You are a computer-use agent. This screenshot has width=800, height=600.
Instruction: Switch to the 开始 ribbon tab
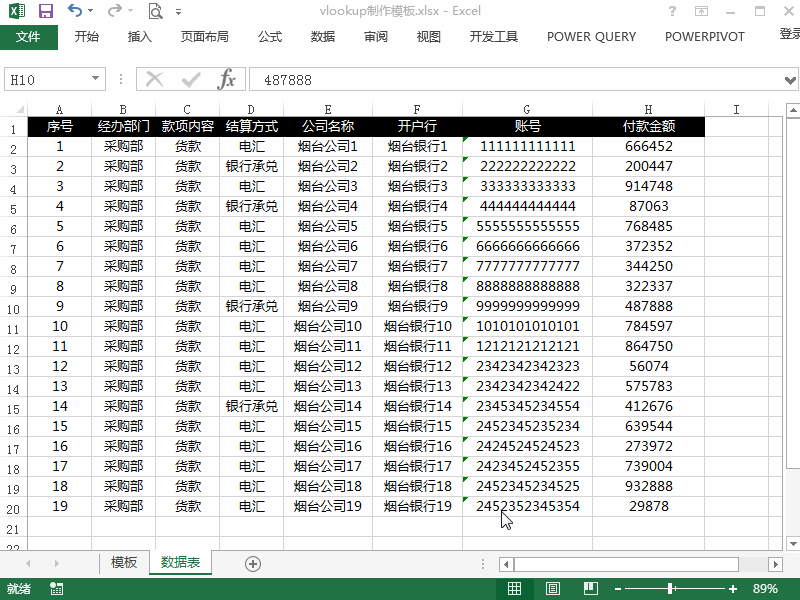[x=87, y=37]
